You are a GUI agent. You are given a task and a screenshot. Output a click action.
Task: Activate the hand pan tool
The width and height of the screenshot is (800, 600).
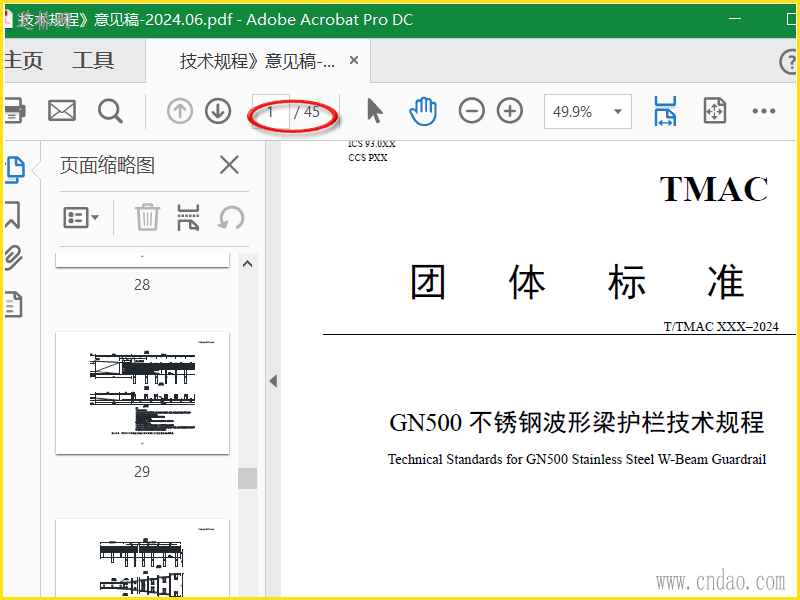(x=423, y=111)
